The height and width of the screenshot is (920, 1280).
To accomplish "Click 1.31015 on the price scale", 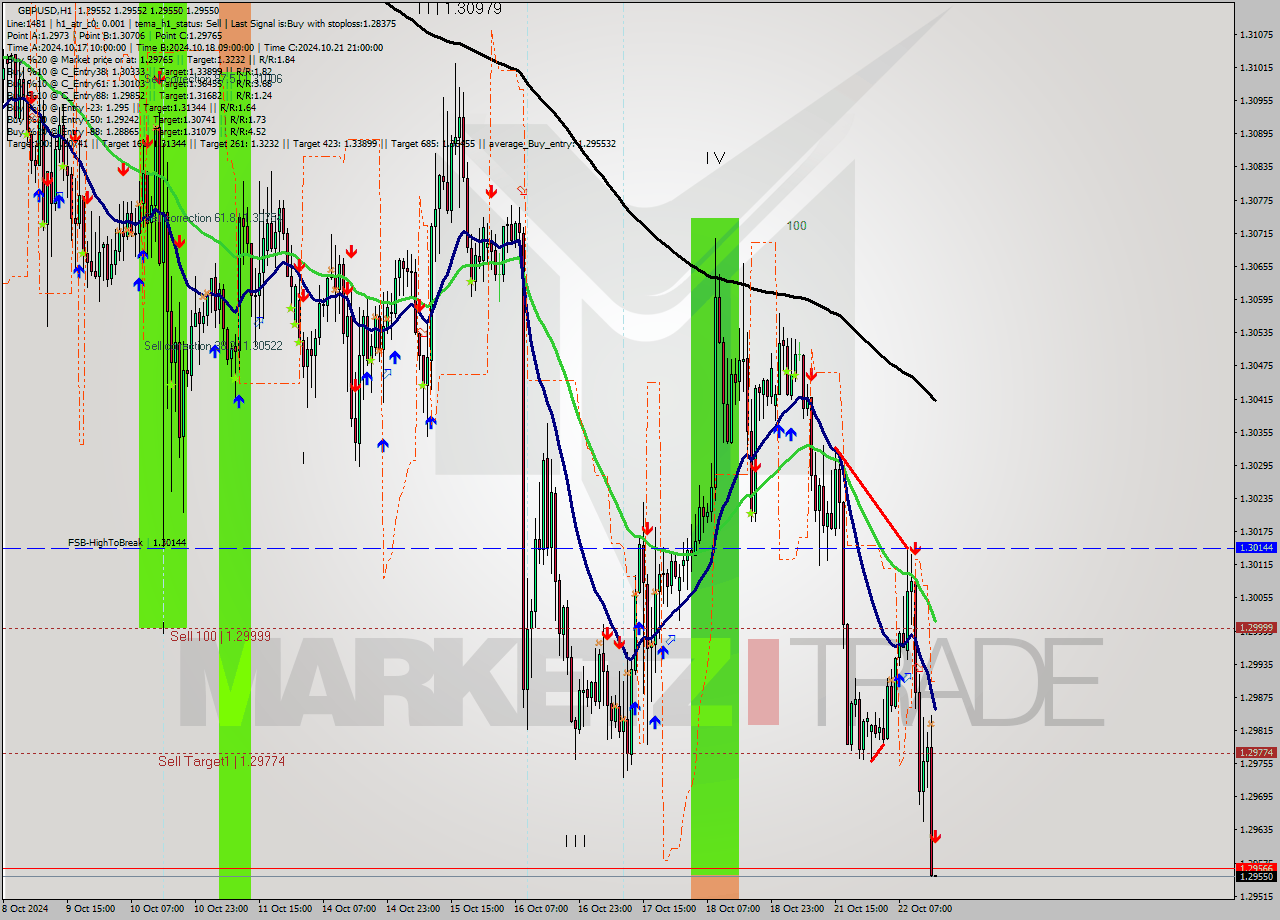I will pos(1256,67).
